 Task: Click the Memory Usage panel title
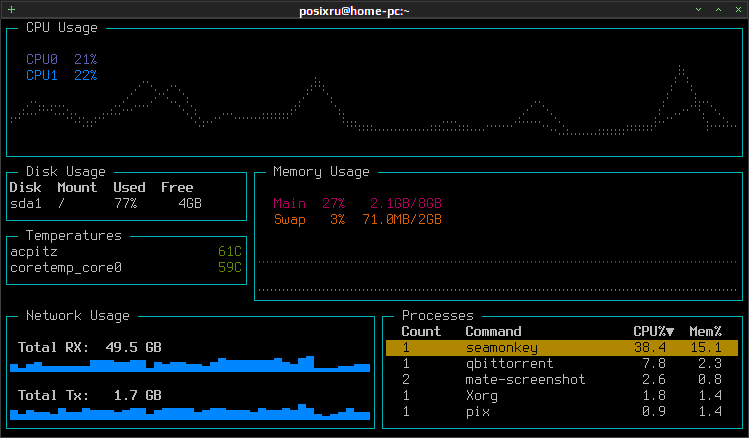321,171
